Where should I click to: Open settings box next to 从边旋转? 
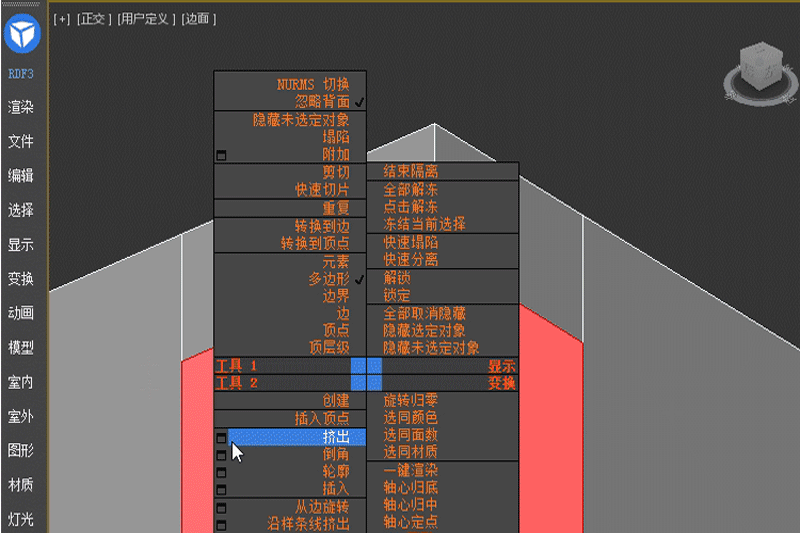pyautogui.click(x=221, y=508)
